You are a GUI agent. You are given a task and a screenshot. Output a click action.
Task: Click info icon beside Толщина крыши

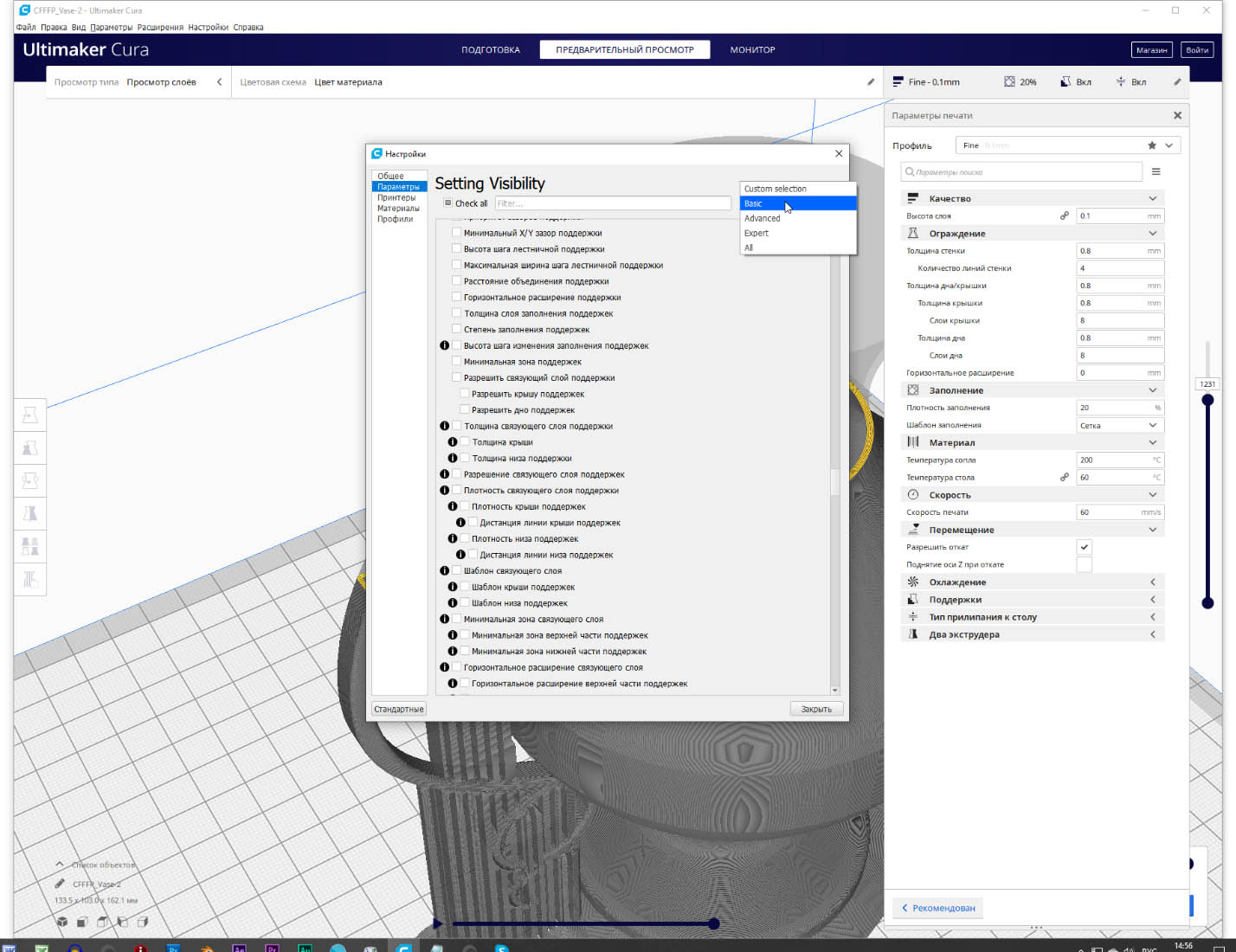[452, 442]
